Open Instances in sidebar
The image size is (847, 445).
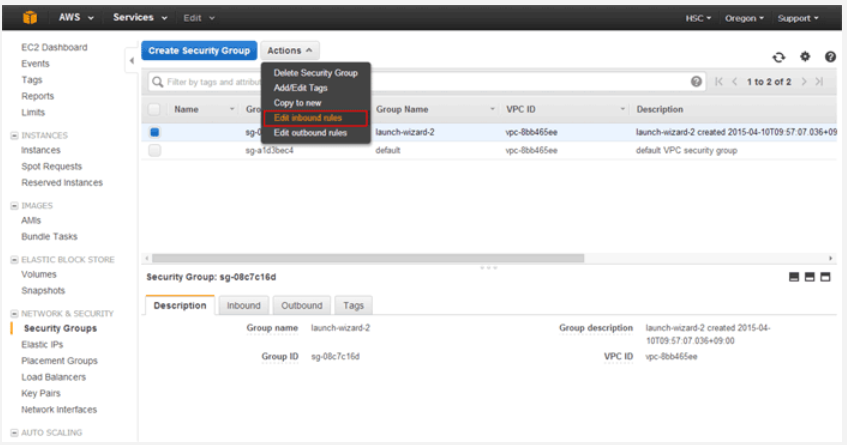point(41,150)
